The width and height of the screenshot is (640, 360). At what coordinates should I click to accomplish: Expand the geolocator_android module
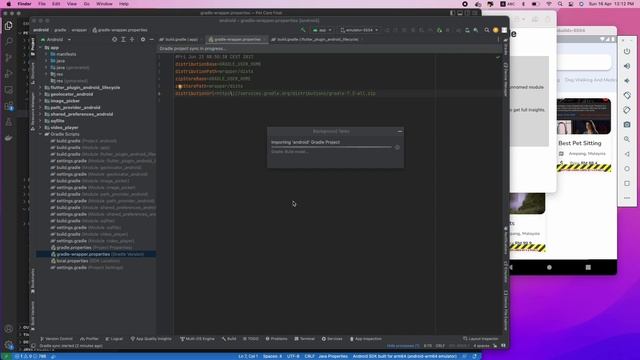(41, 94)
